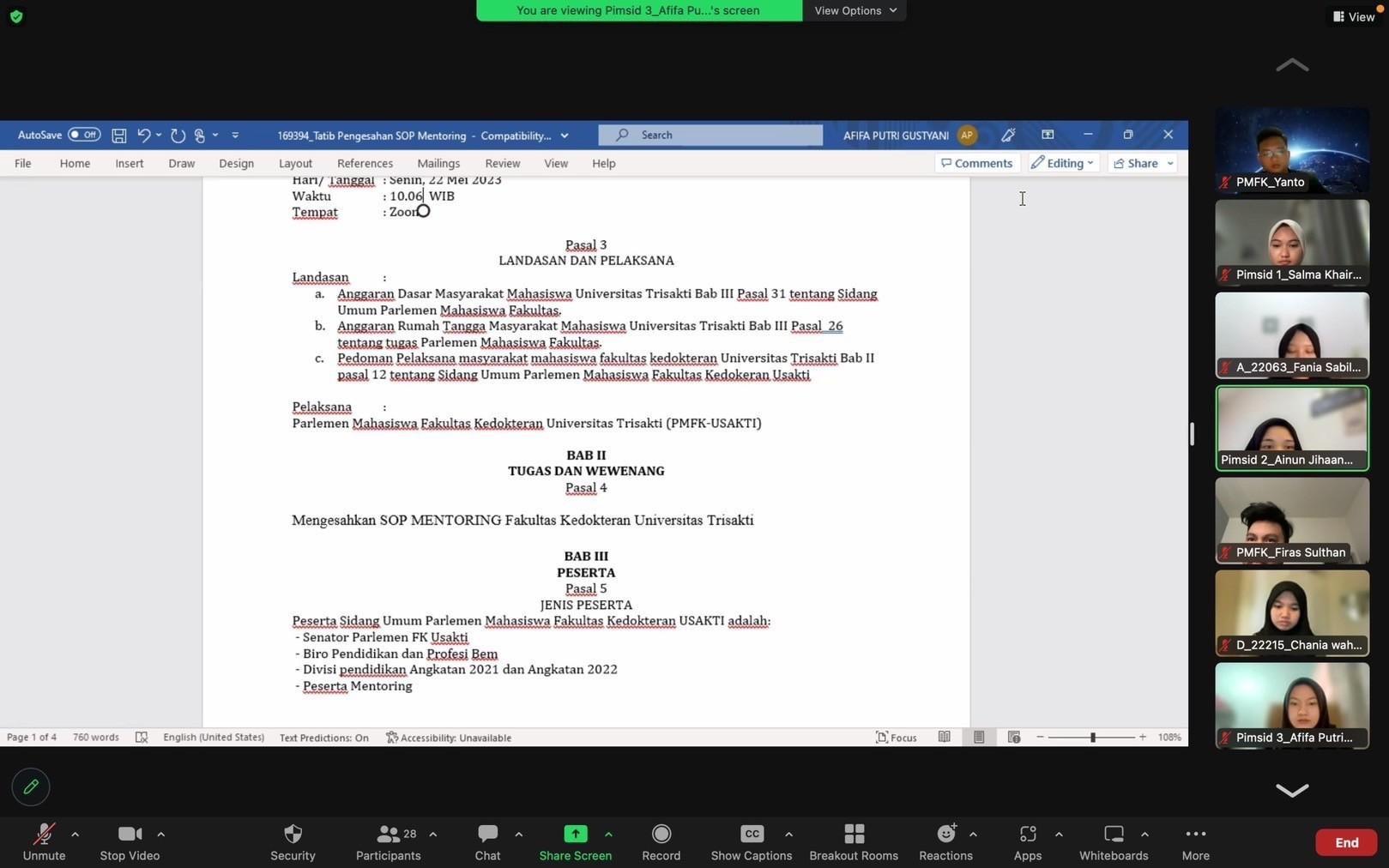Switch to the Layout tab

(295, 163)
